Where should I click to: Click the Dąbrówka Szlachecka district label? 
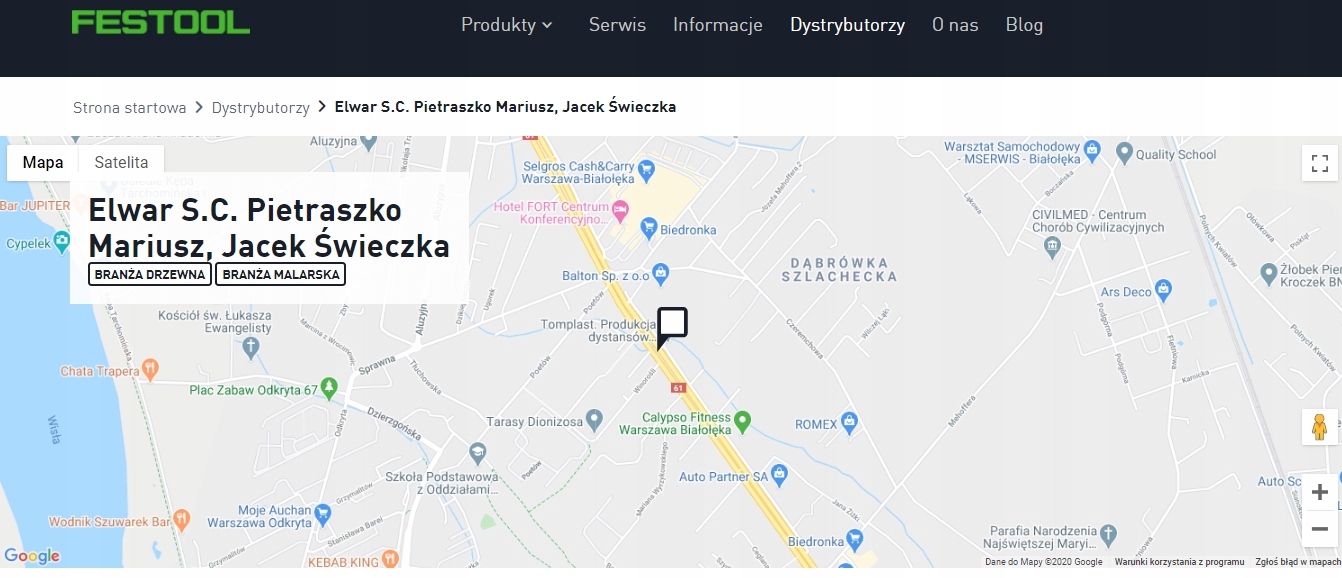coord(841,269)
